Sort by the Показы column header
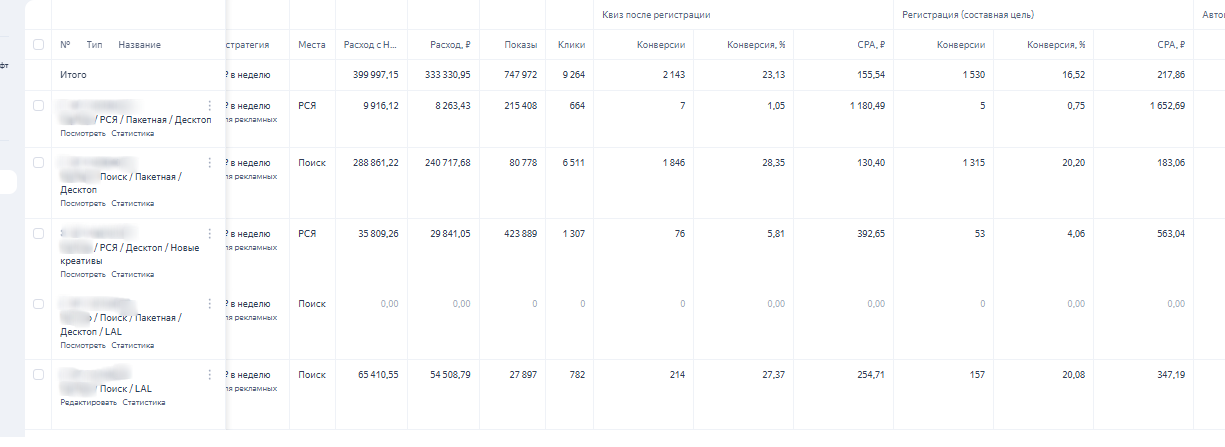This screenshot has width=1225, height=447. [520, 45]
